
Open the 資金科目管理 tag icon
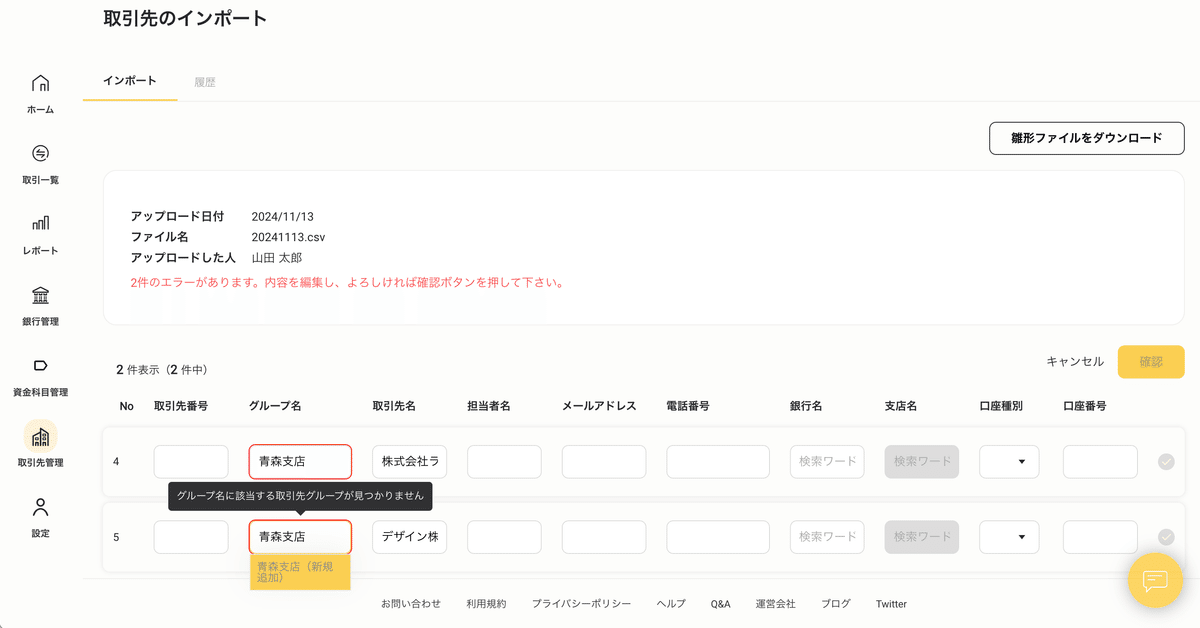point(40,365)
